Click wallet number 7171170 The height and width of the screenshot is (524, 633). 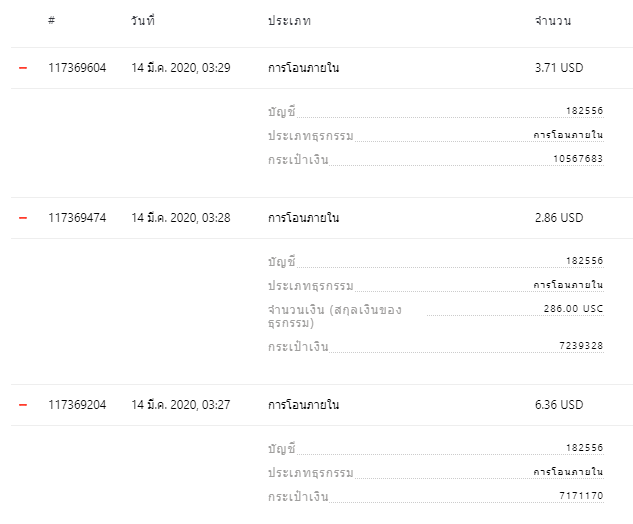581,495
